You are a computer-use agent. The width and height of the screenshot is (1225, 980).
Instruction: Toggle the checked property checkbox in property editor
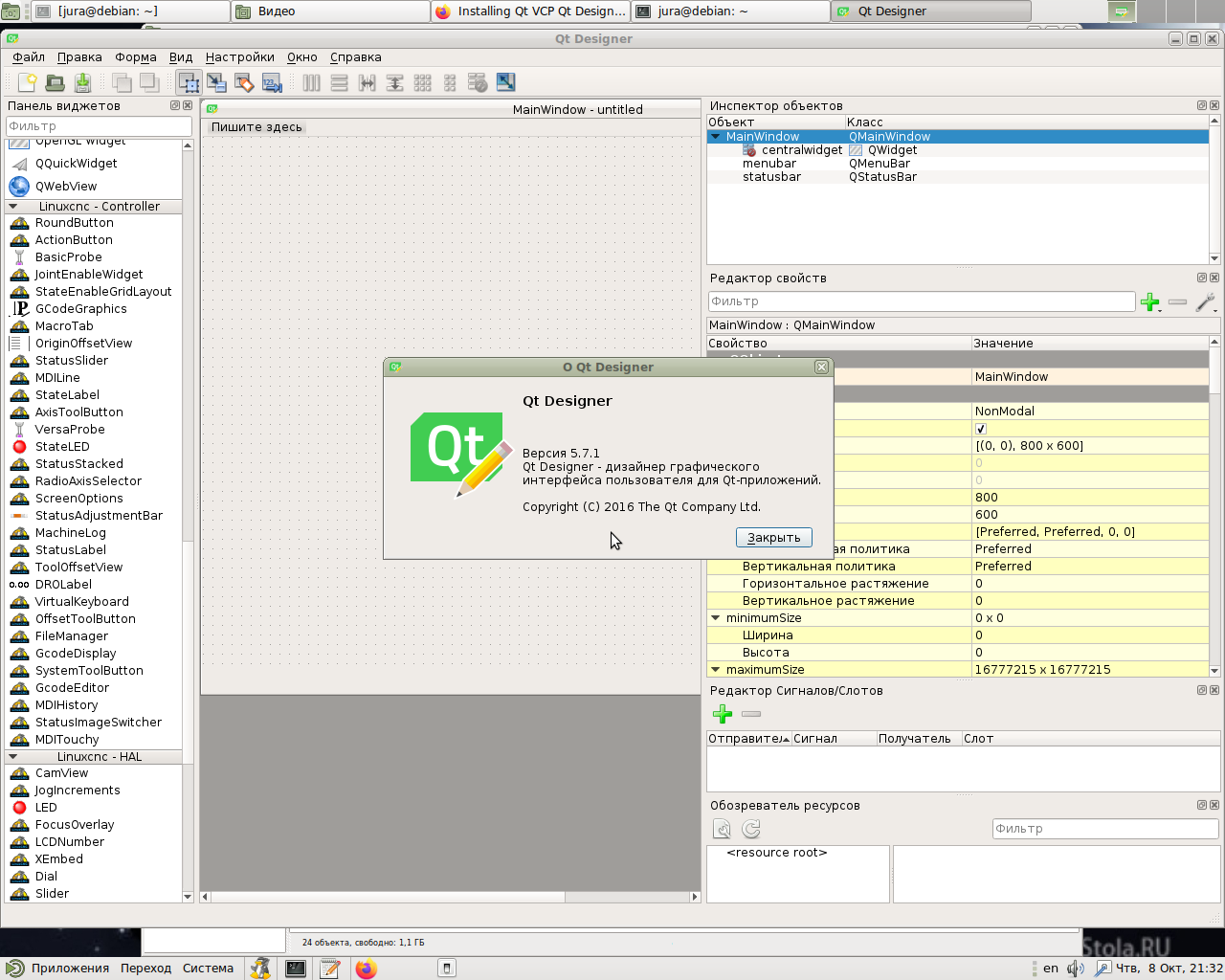coord(980,429)
